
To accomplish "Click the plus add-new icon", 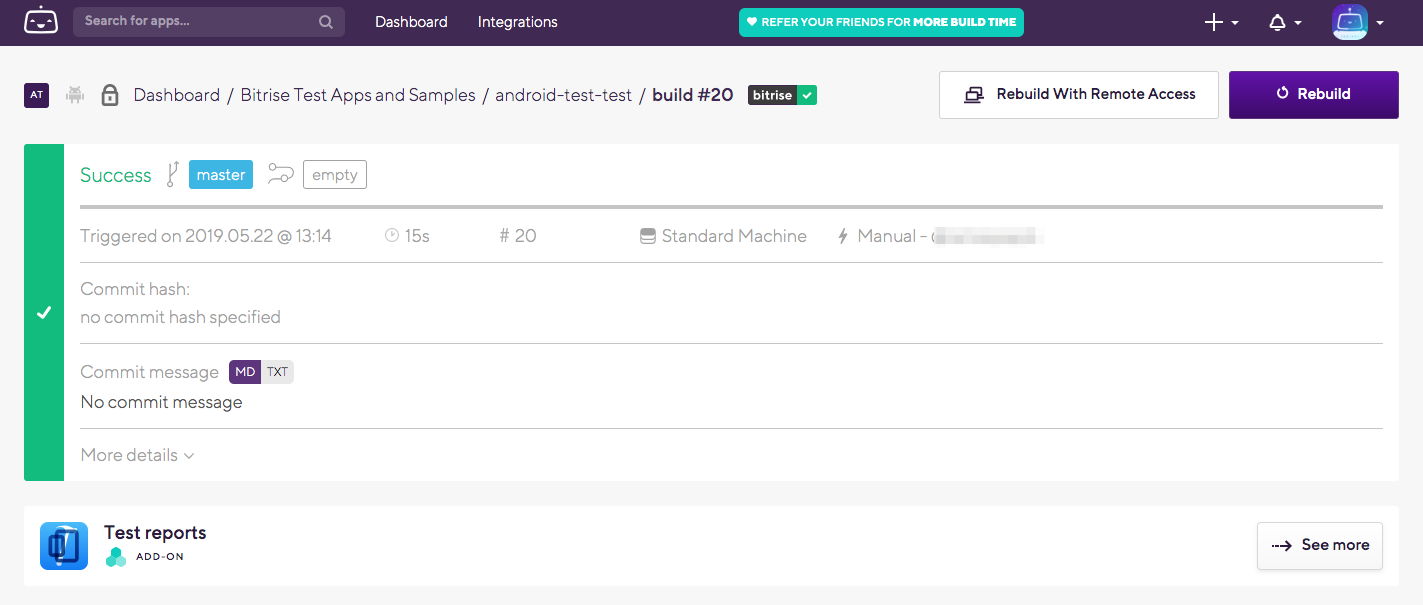I will coord(1213,22).
